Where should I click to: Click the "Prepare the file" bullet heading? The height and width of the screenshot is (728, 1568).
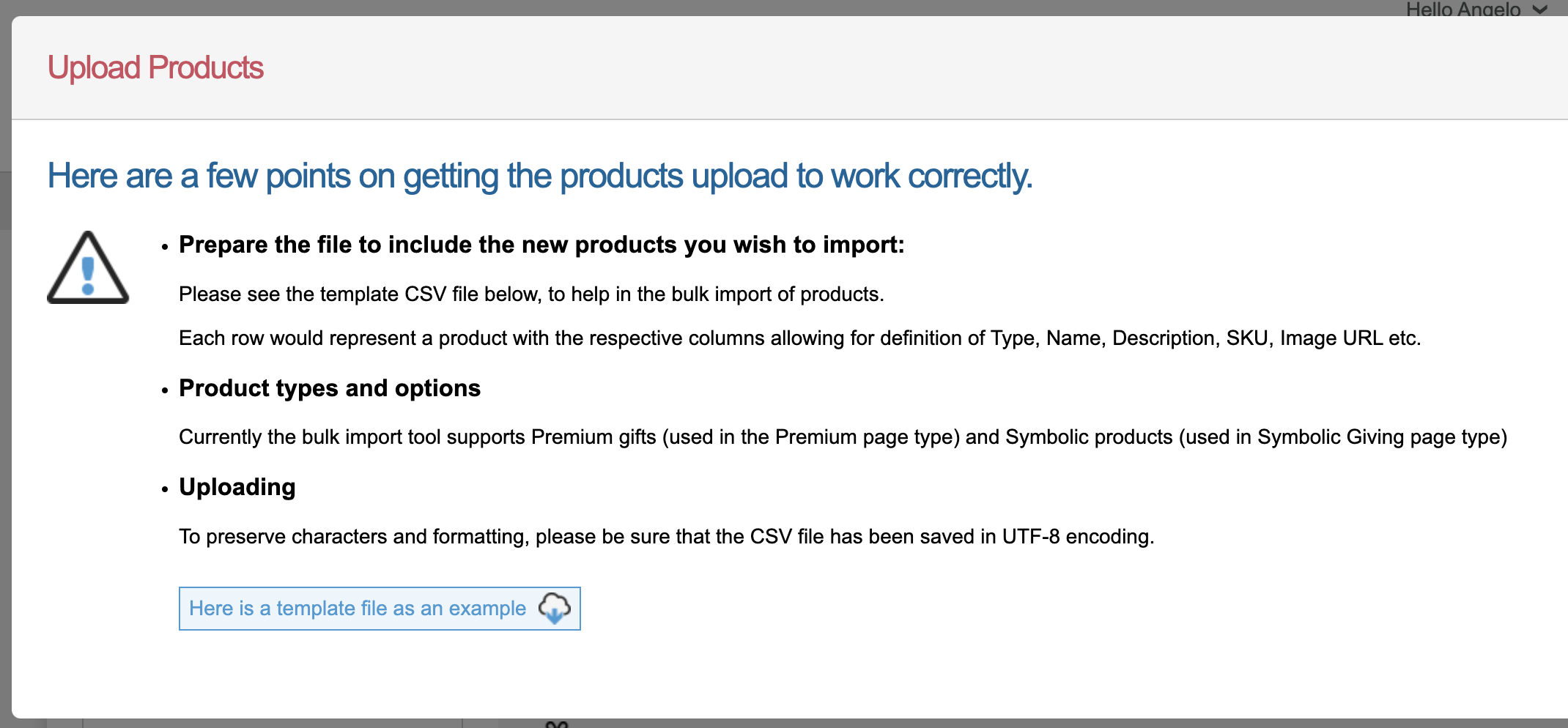541,245
